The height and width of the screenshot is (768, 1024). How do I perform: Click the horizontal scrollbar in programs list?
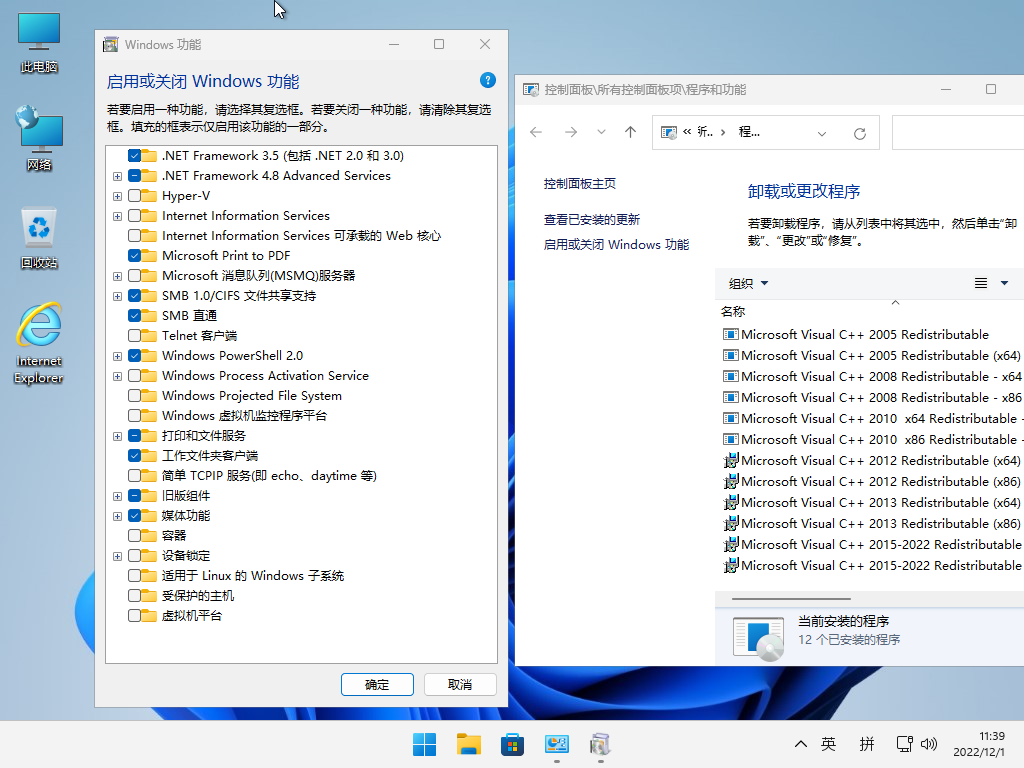pos(790,599)
